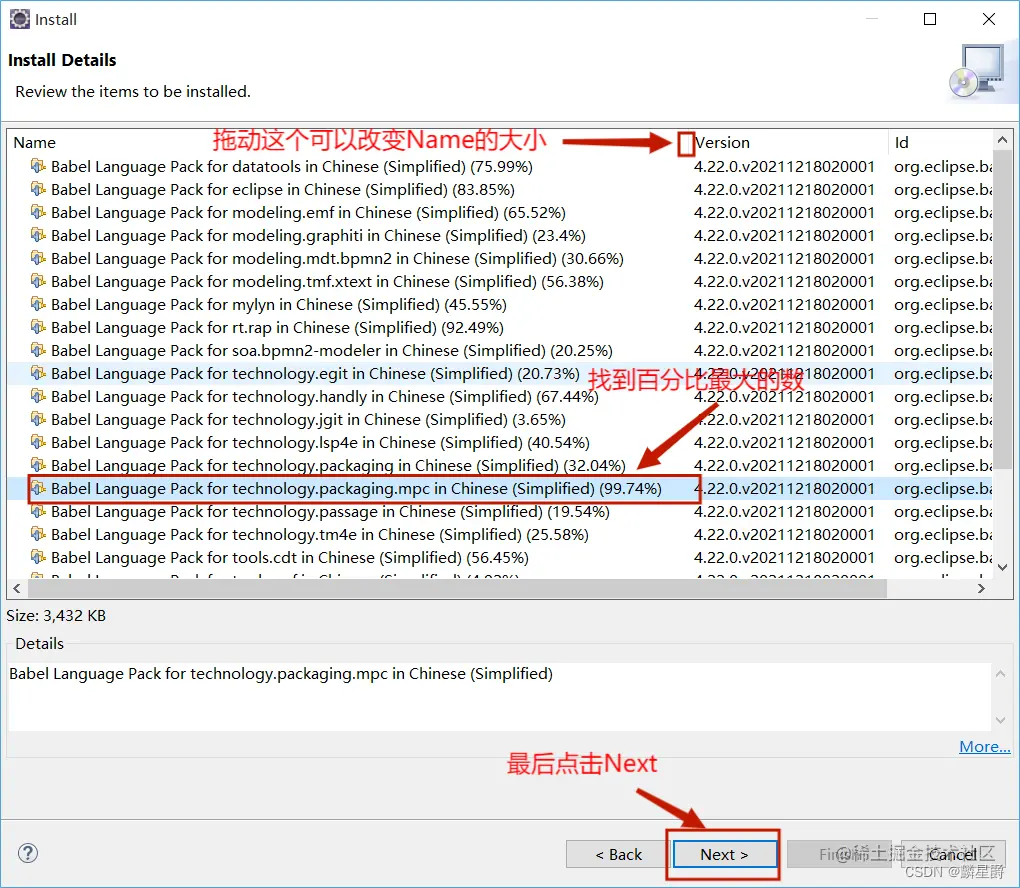Select the row 'Babel Language Pack for modeling.emf' (65.52%)

click(x=500, y=213)
